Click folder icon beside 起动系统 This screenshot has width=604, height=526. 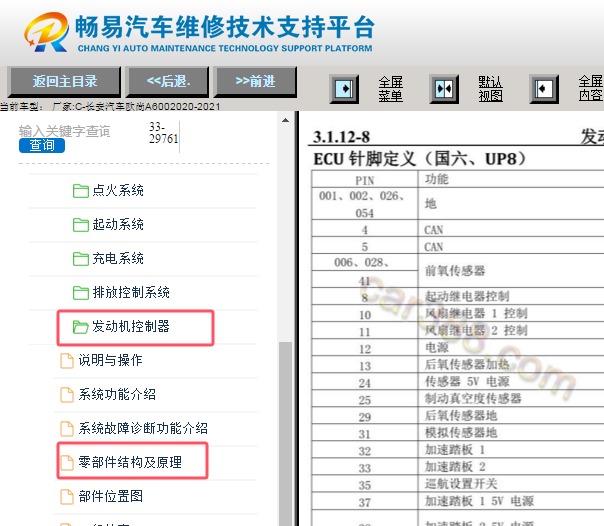pos(81,224)
